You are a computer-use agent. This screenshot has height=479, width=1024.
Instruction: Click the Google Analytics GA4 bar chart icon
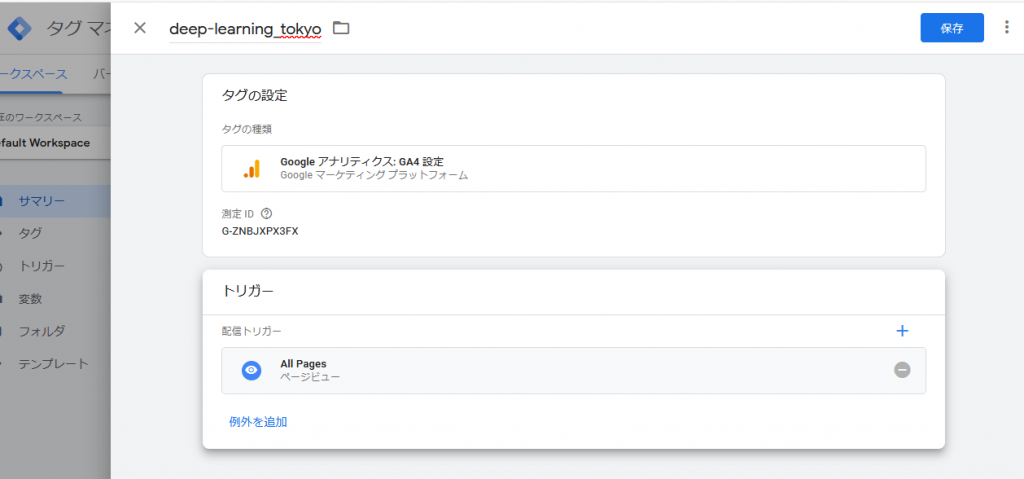coord(251,169)
